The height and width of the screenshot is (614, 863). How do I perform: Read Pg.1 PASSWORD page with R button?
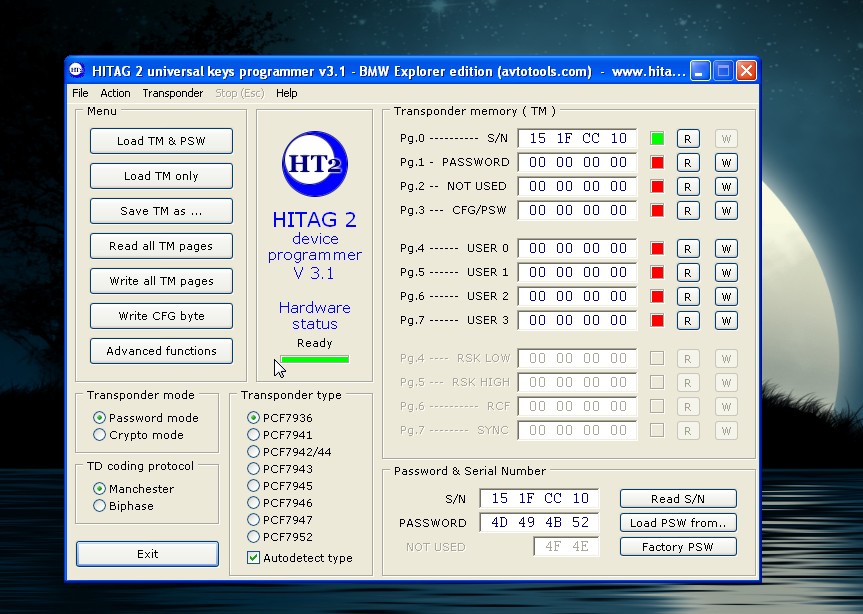[x=687, y=163]
